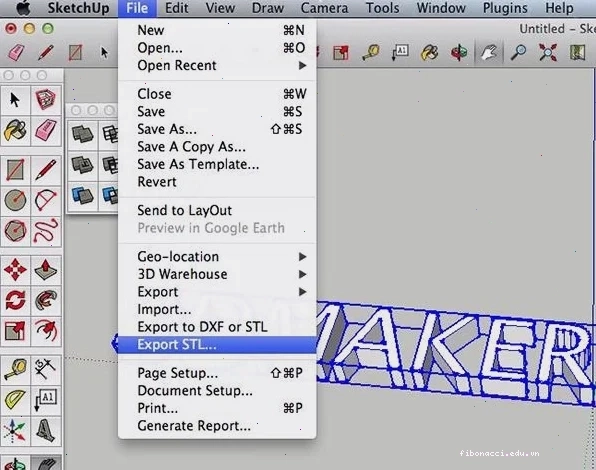Viewport: 596px width, 470px height.
Task: Choose Generate Report...
Action: point(217,426)
